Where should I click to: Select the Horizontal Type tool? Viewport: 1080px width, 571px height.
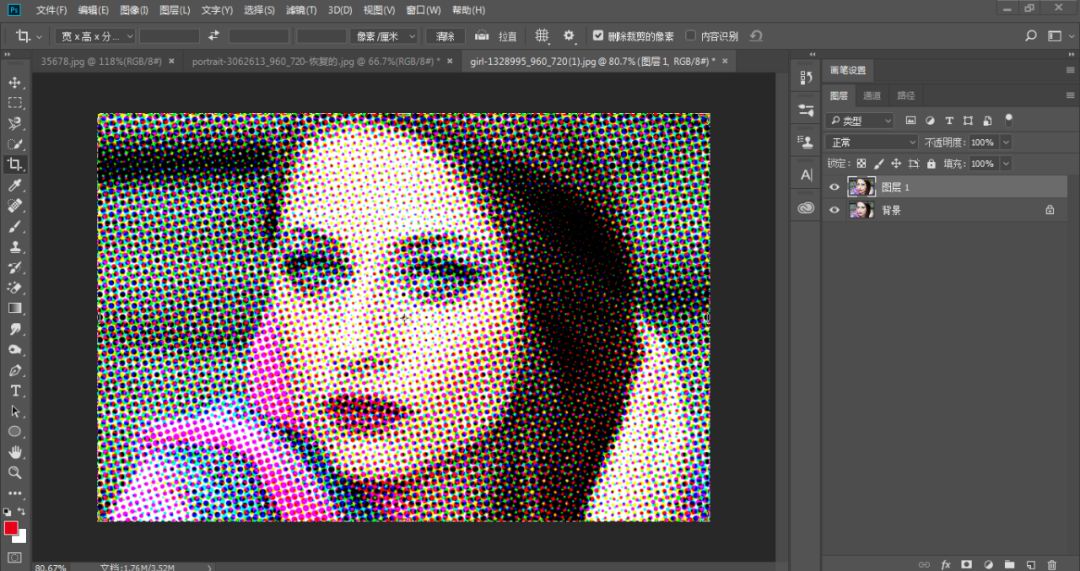tap(15, 390)
